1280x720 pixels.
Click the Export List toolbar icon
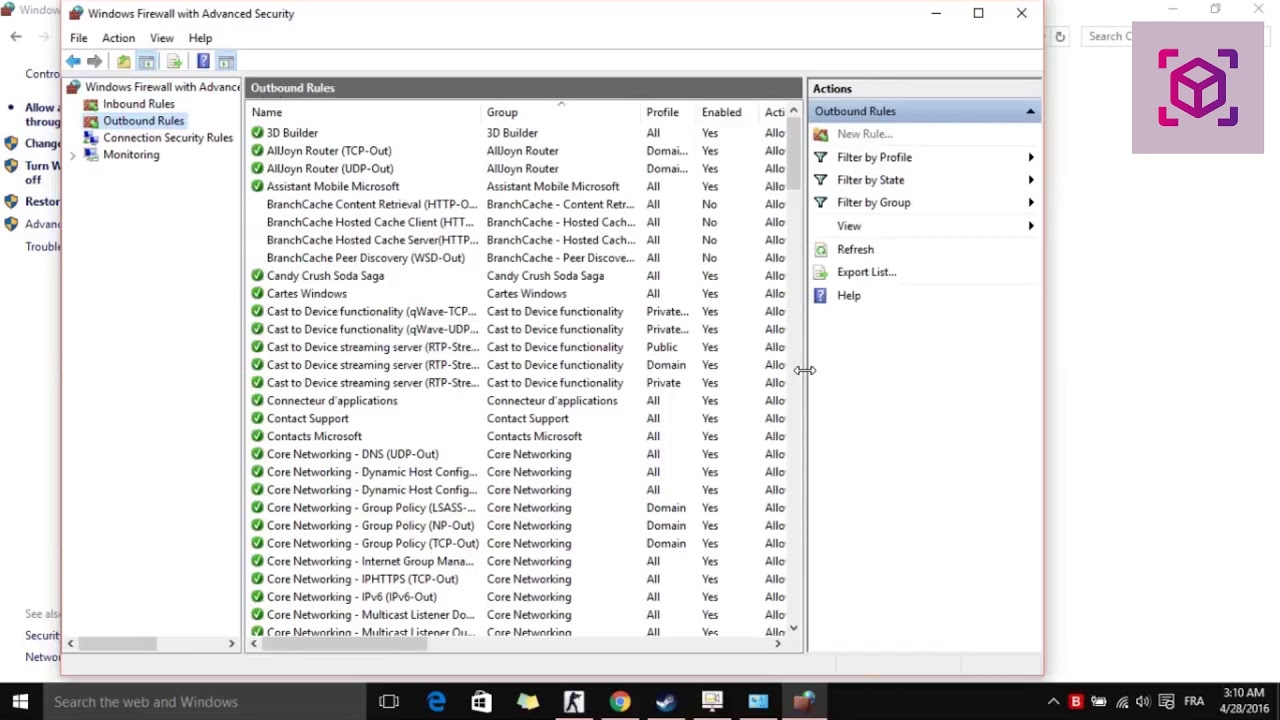click(174, 62)
